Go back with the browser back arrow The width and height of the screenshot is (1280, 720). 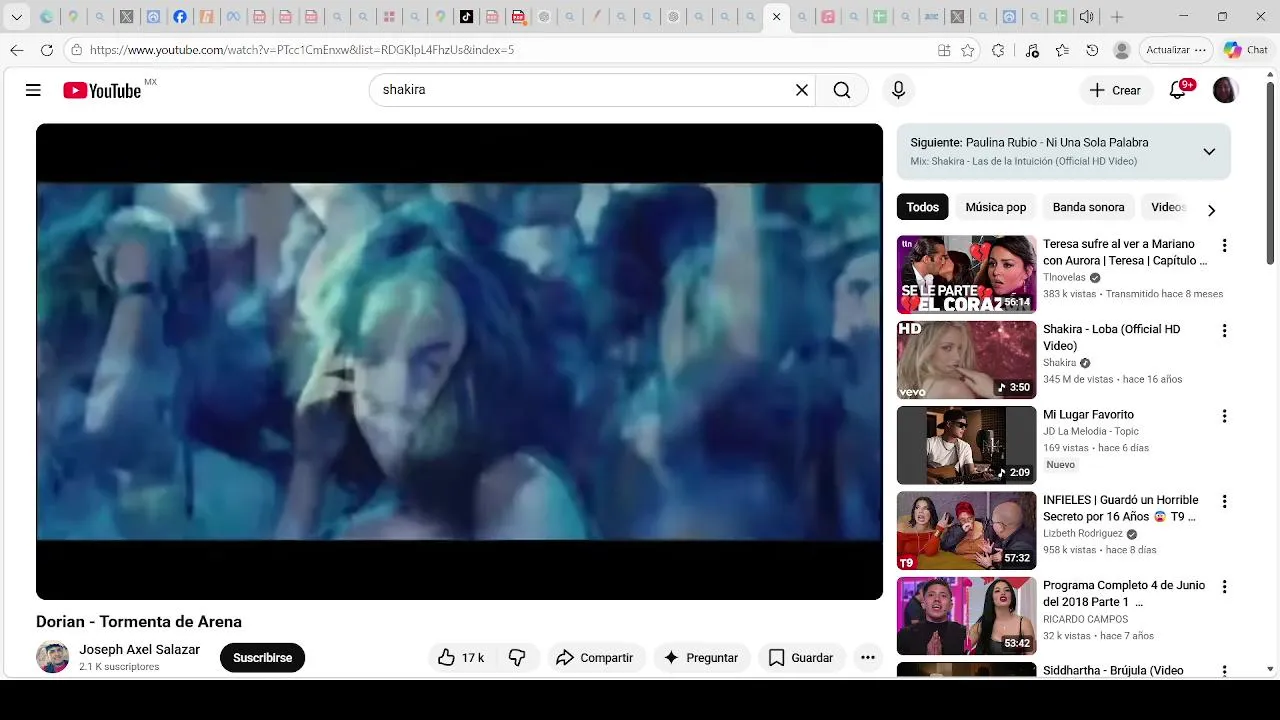point(17,50)
